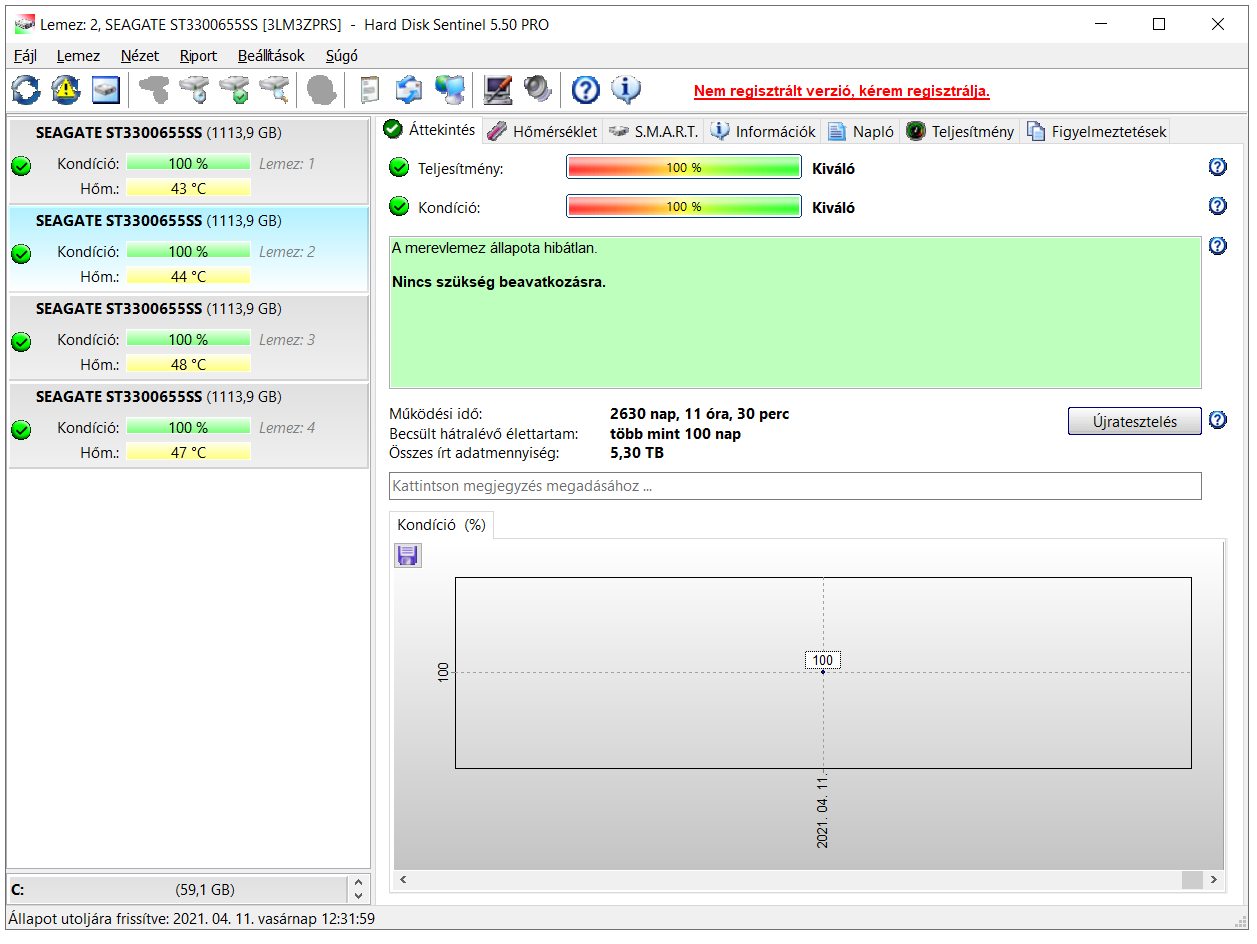Select the Áttekintés tab
This screenshot has width=1257, height=944.
click(x=430, y=130)
